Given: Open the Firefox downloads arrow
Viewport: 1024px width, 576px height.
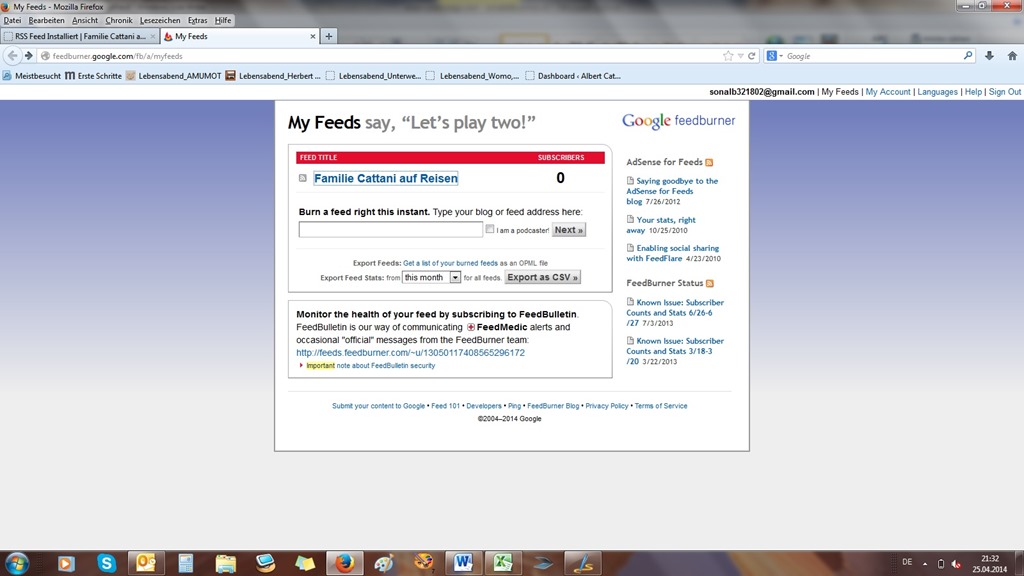Looking at the screenshot, I should [989, 56].
